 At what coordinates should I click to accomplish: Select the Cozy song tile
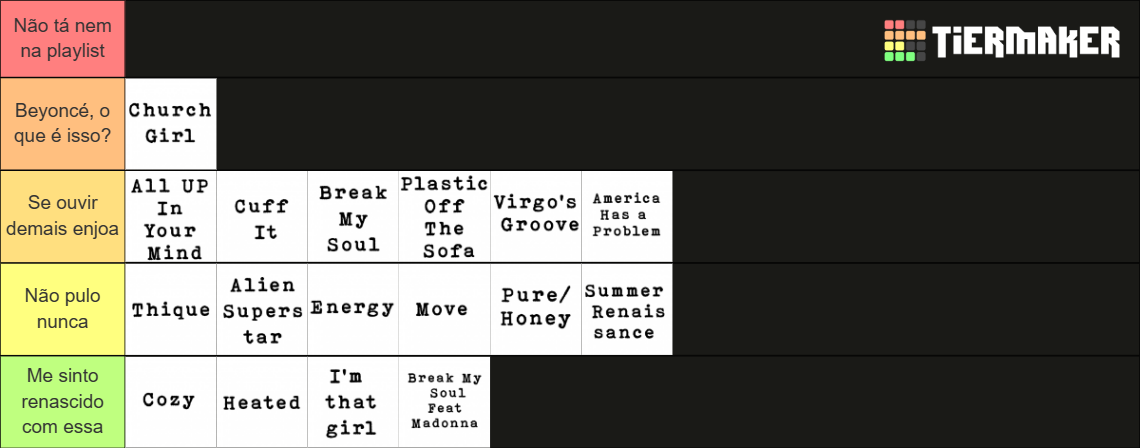pyautogui.click(x=171, y=401)
